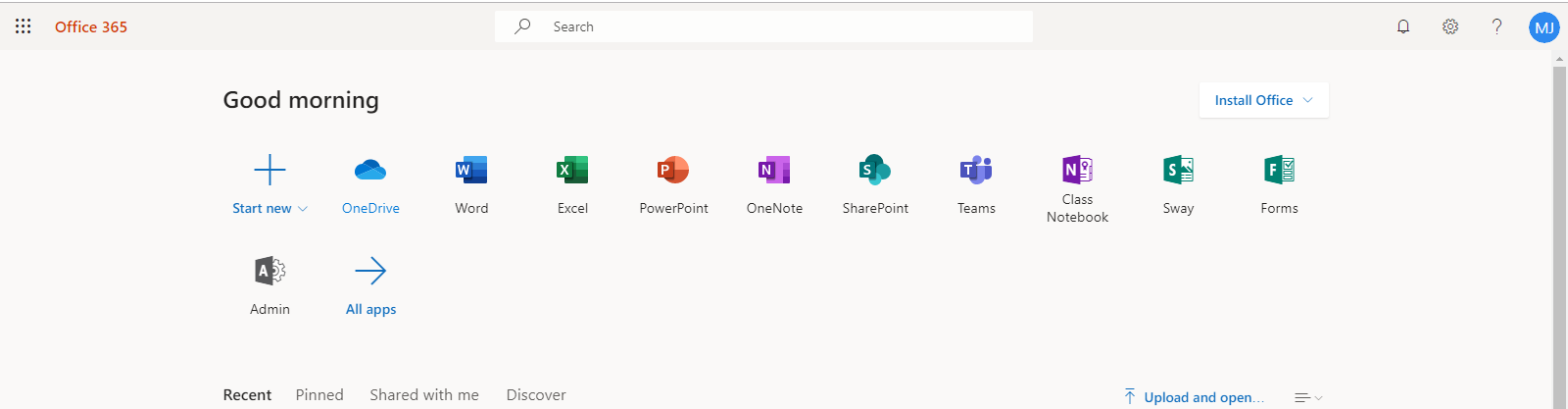The height and width of the screenshot is (409, 1568).
Task: Open the Sway app
Action: click(1178, 183)
